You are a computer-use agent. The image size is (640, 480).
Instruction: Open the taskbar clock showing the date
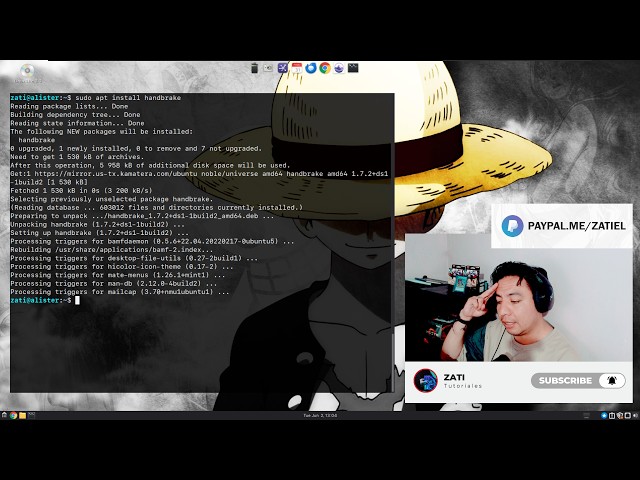point(320,416)
